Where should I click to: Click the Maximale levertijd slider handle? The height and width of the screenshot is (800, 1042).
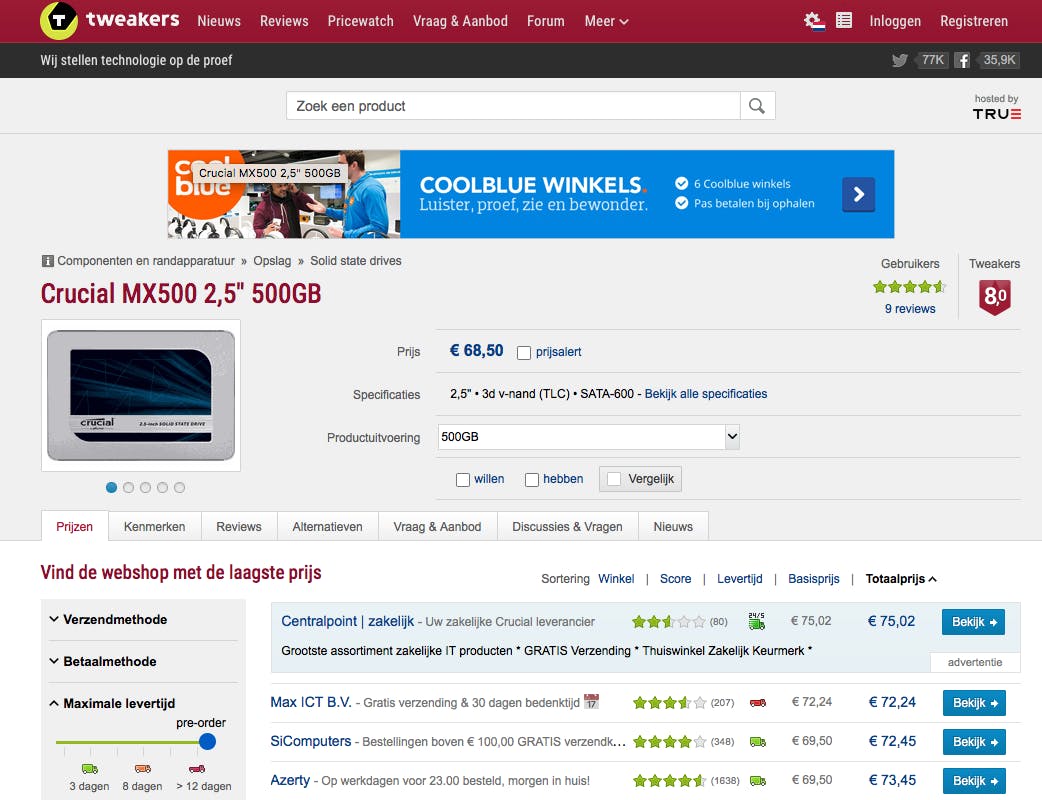pos(207,742)
